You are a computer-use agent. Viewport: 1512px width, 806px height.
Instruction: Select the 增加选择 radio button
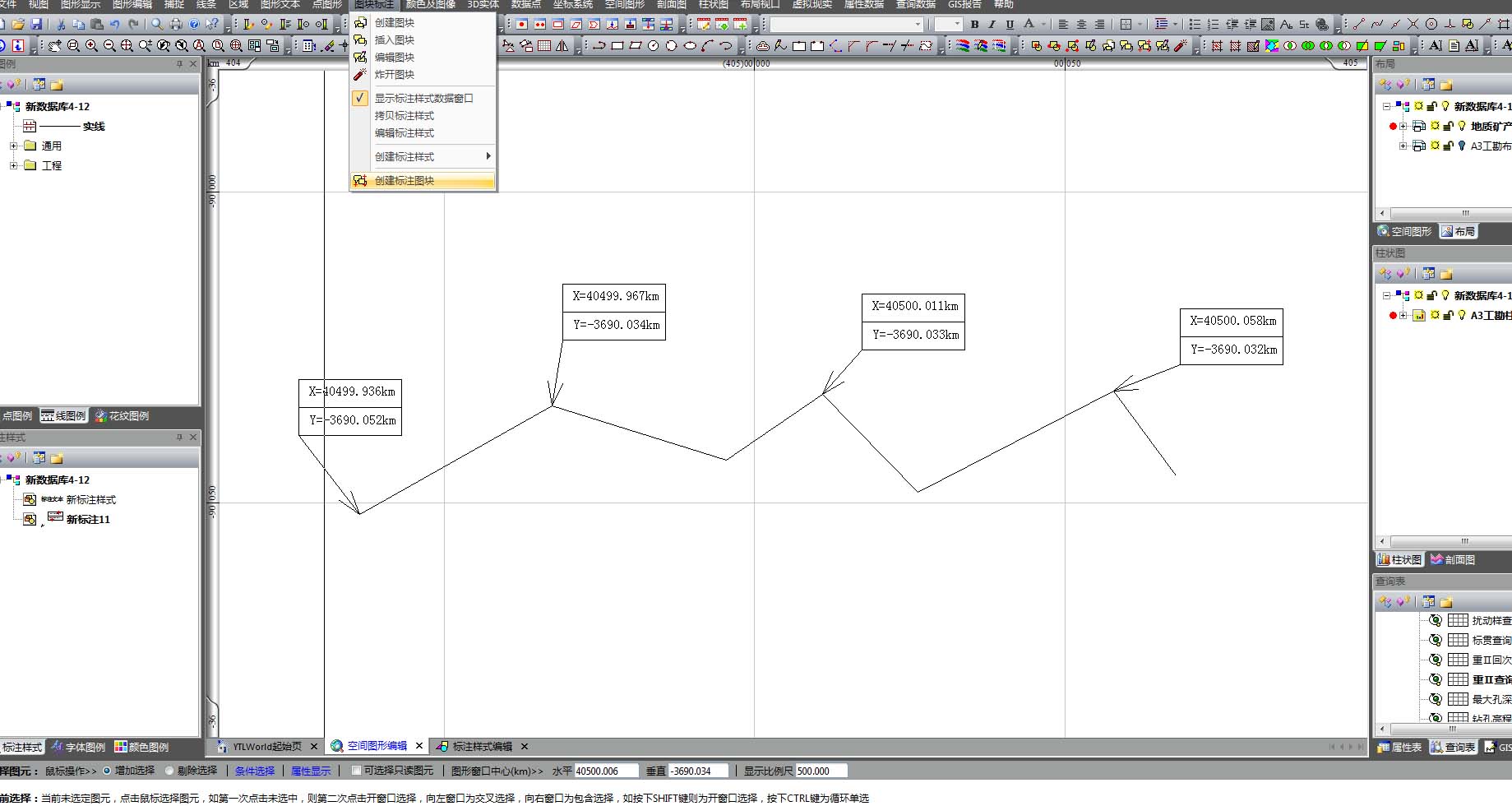[x=107, y=771]
